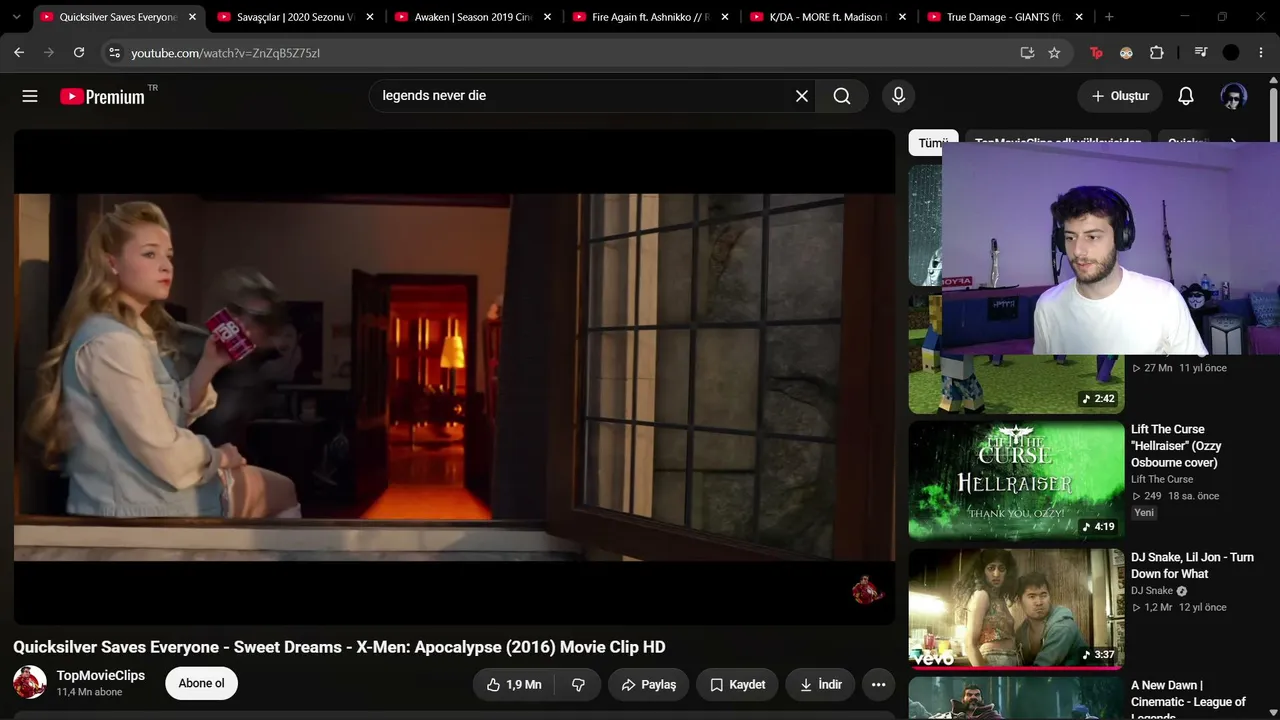Dislike the video with thumbs down
Image resolution: width=1280 pixels, height=720 pixels.
[x=578, y=685]
